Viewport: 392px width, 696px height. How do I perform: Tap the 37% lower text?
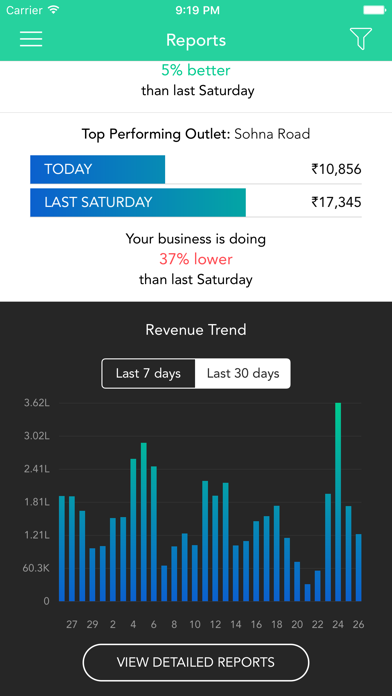196,259
